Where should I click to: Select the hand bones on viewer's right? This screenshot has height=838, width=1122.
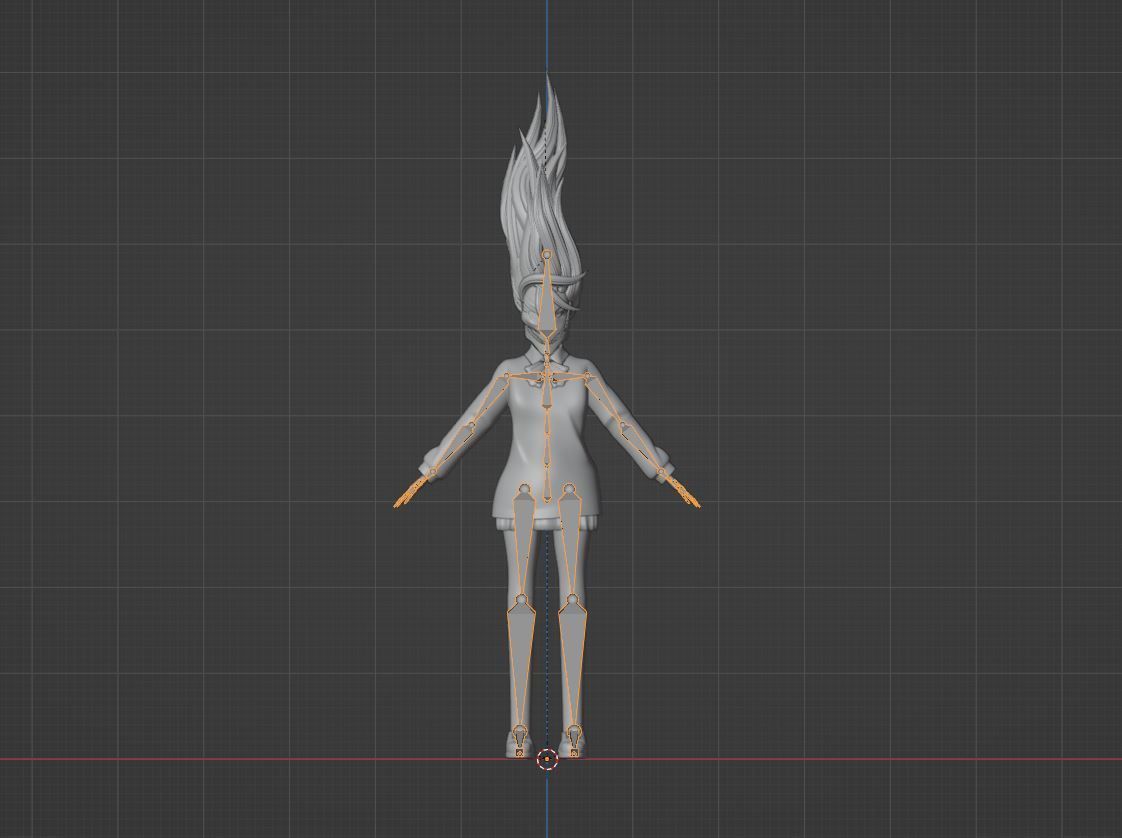(x=681, y=491)
